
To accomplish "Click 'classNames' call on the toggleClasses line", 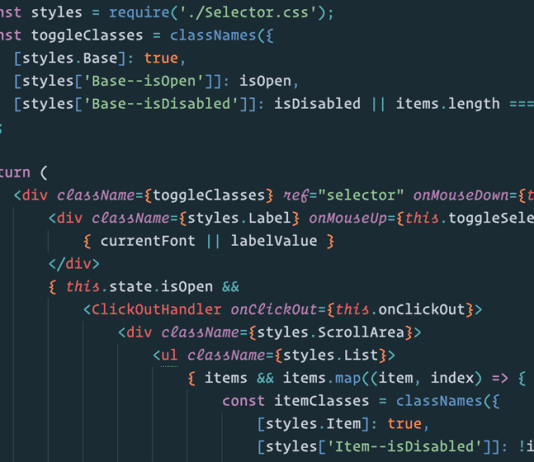I will (213, 35).
